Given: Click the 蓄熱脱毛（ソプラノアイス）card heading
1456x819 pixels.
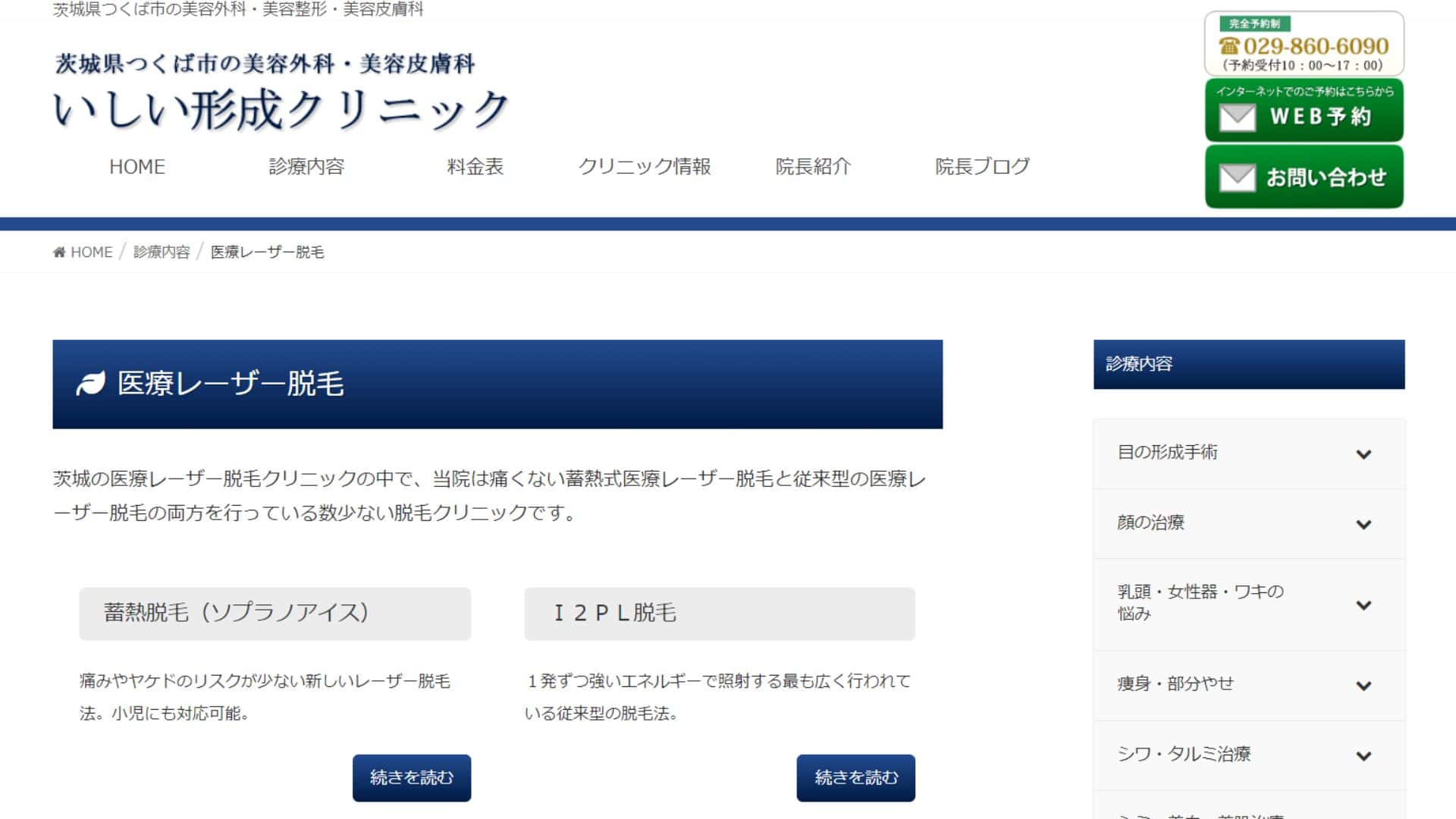Looking at the screenshot, I should (275, 613).
